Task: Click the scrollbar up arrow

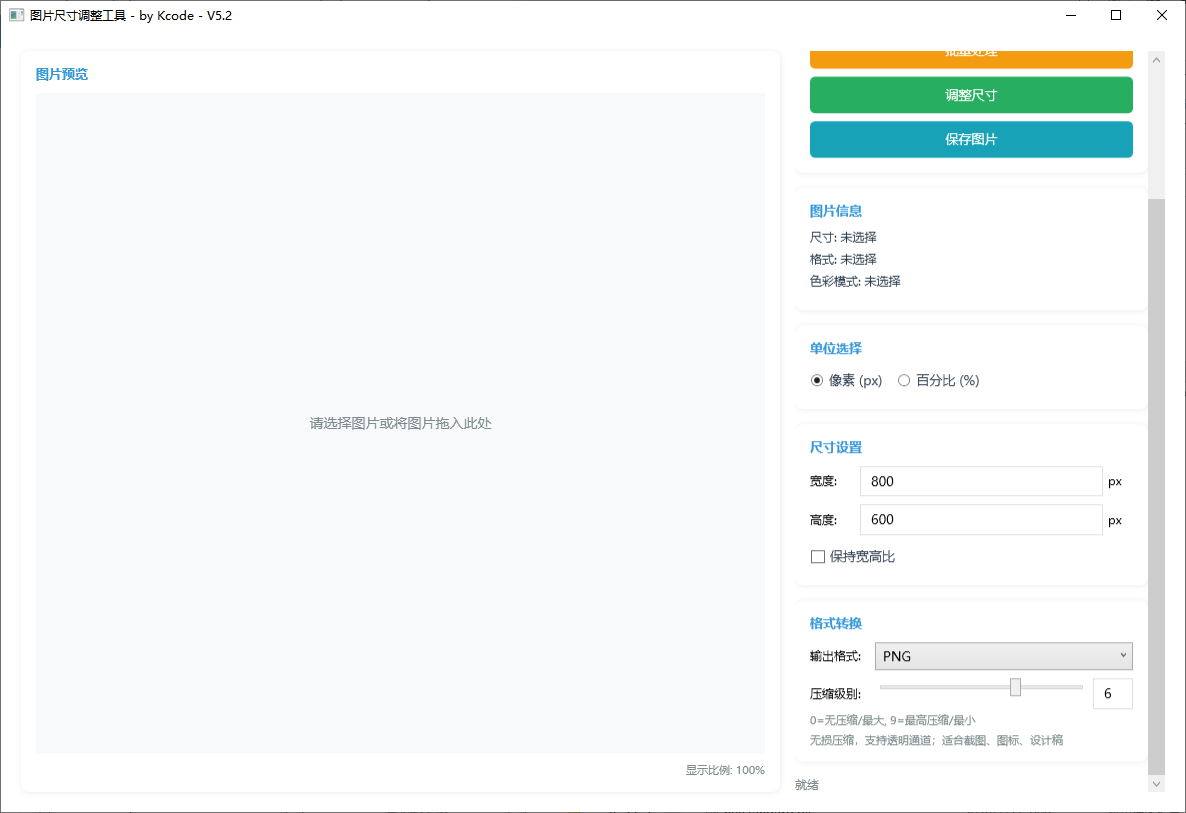Action: coord(1156,59)
